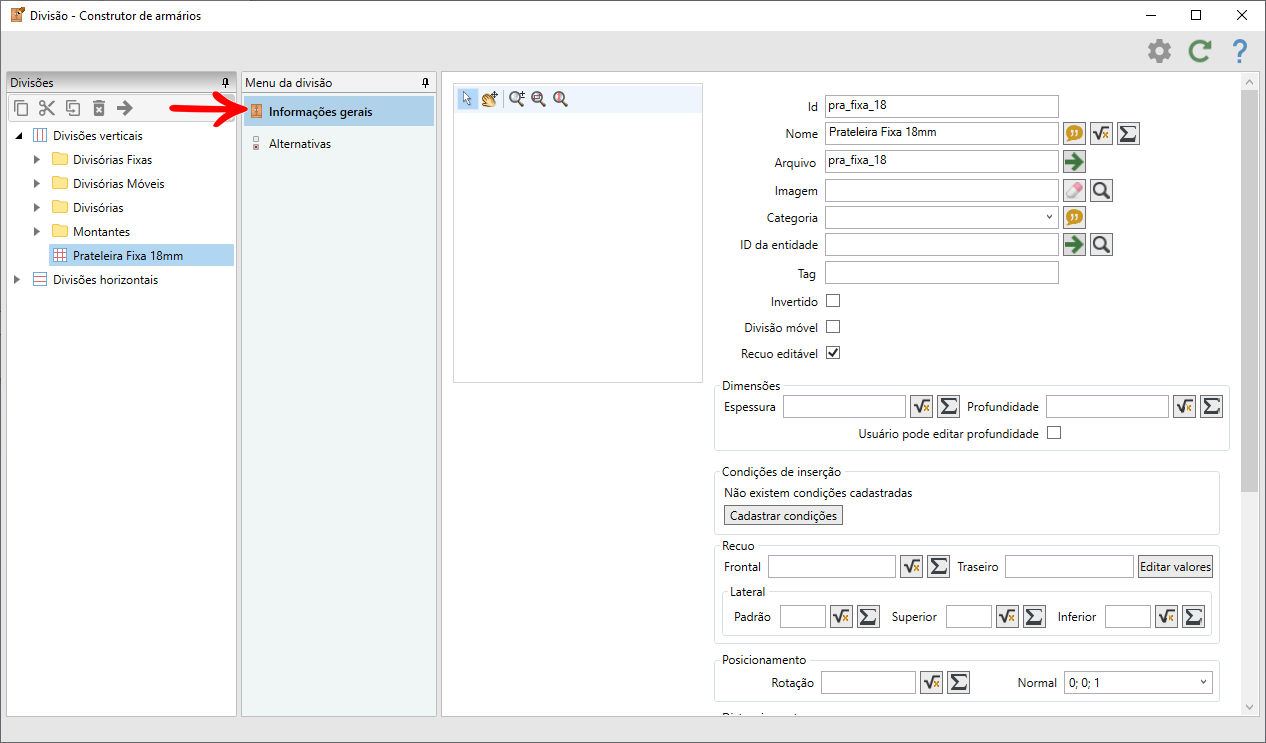
Task: Enable the Invertido checkbox
Action: (832, 301)
